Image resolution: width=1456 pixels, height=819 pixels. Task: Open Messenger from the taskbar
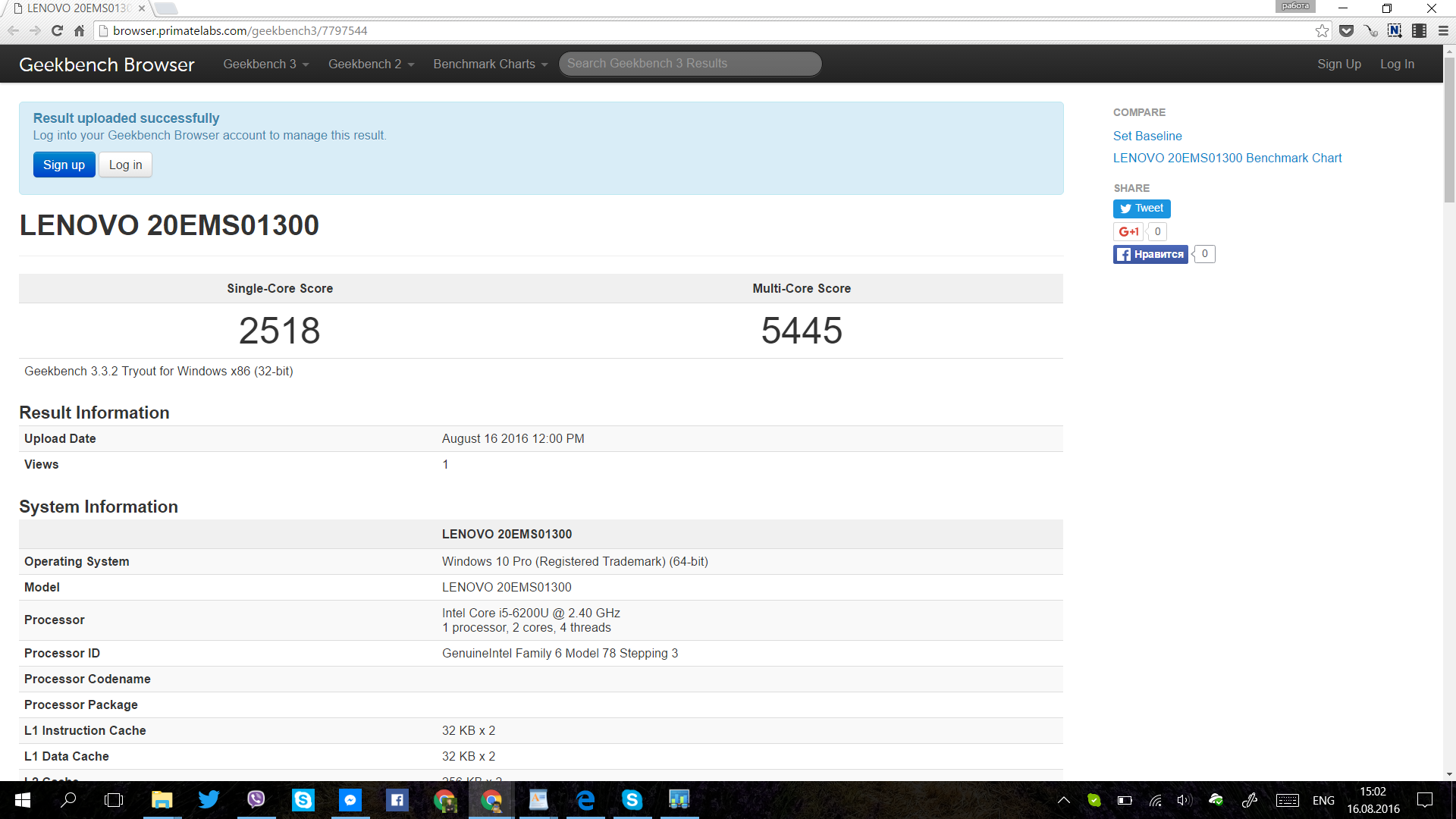coord(350,800)
